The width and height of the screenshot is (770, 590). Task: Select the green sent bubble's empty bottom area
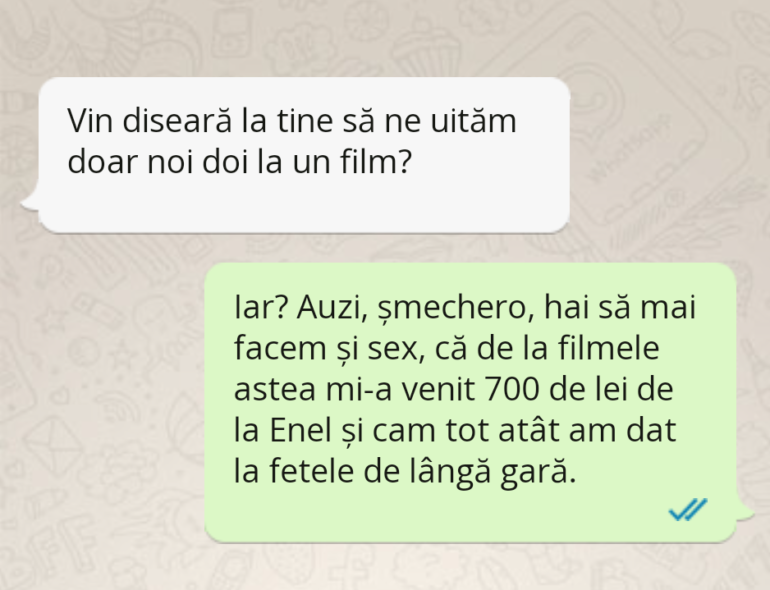click(x=432, y=513)
